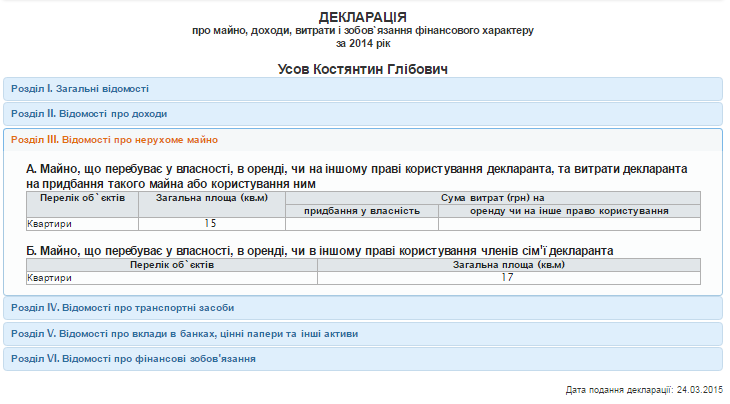Viewport: 730px width, 404px height.
Task: Select area value 17 in table Б
Action: tap(509, 278)
